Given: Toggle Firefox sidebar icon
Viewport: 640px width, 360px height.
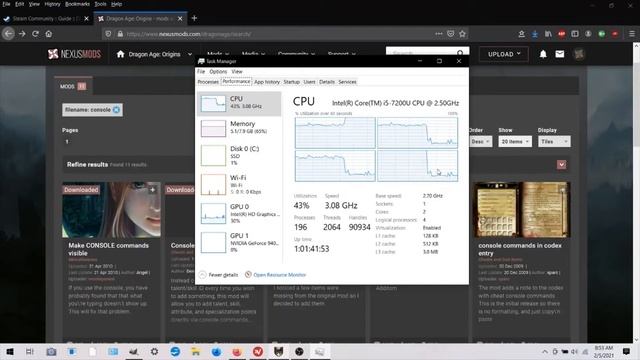Looking at the screenshot, I should (575, 34).
